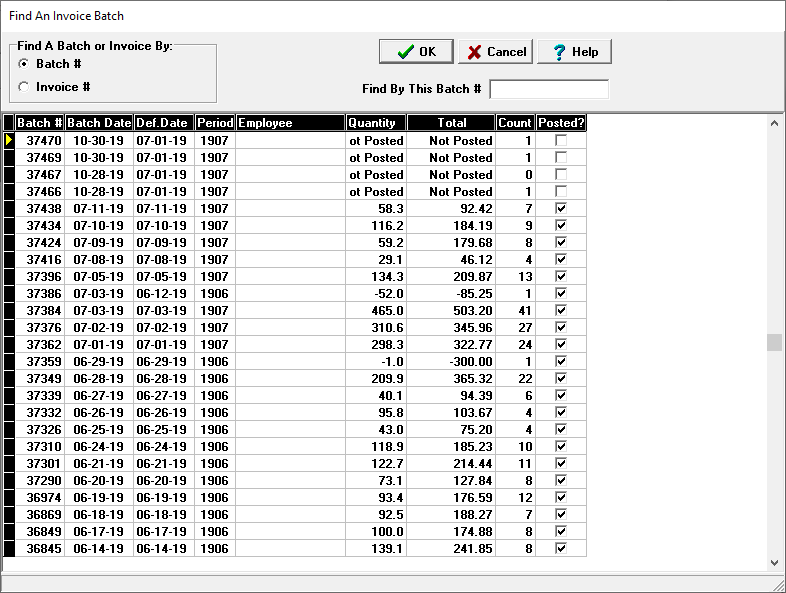Click the yellow current-row arrow indicator
Screen dimensions: 786x593
[9, 141]
